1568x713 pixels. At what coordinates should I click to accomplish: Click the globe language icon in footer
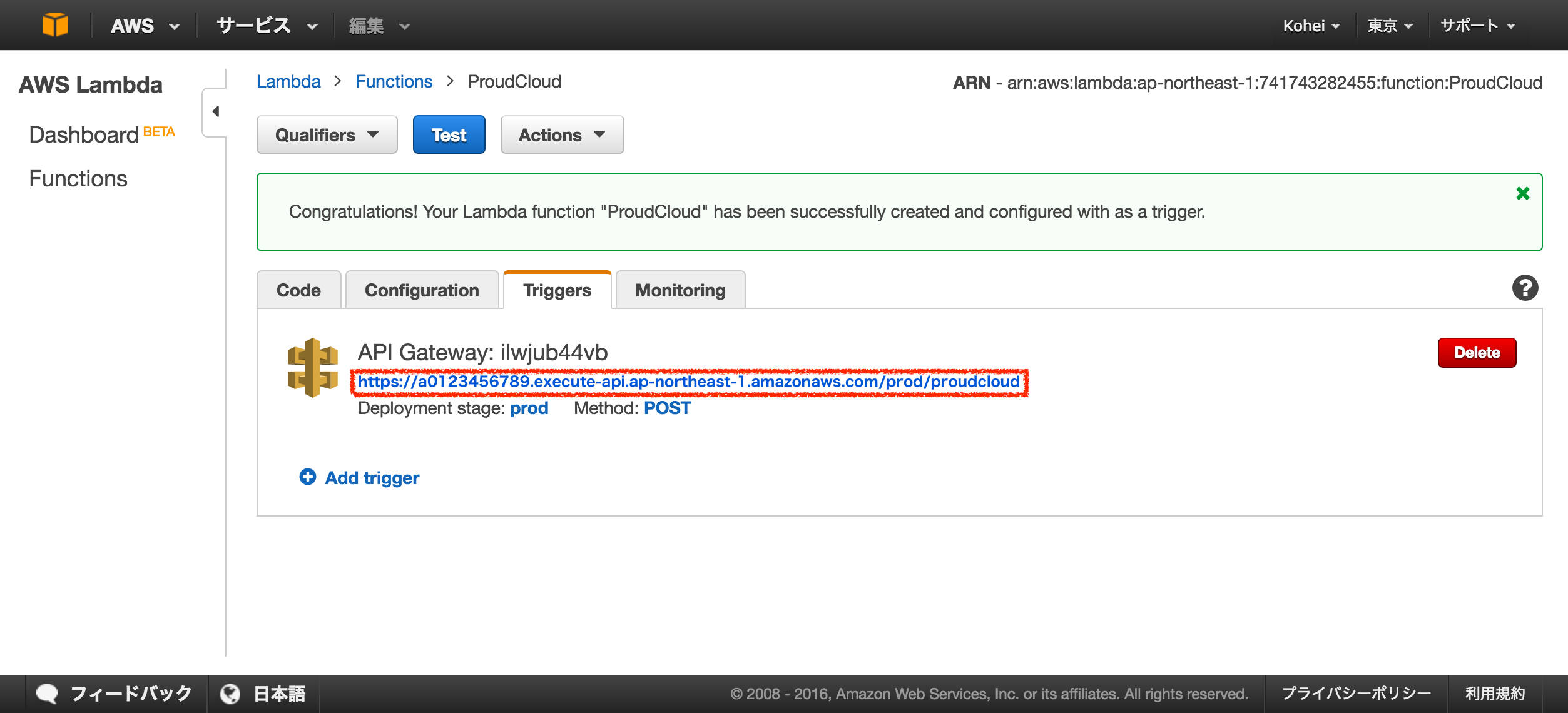pyautogui.click(x=230, y=694)
